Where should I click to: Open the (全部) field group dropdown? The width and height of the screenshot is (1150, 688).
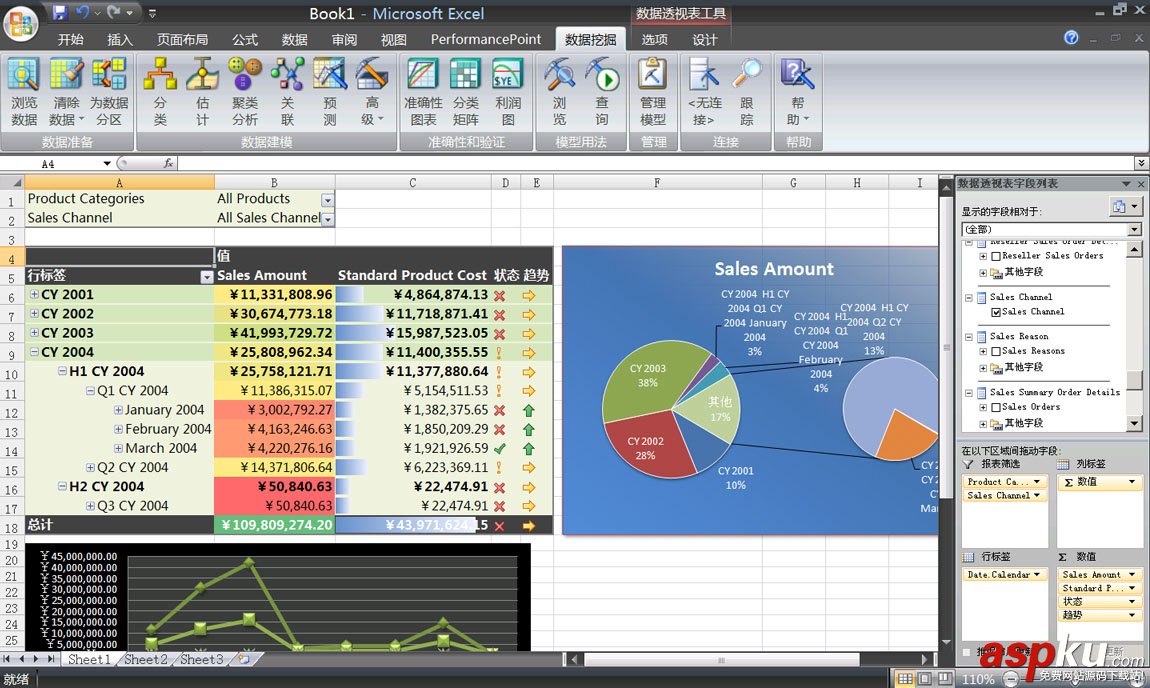(x=1135, y=230)
